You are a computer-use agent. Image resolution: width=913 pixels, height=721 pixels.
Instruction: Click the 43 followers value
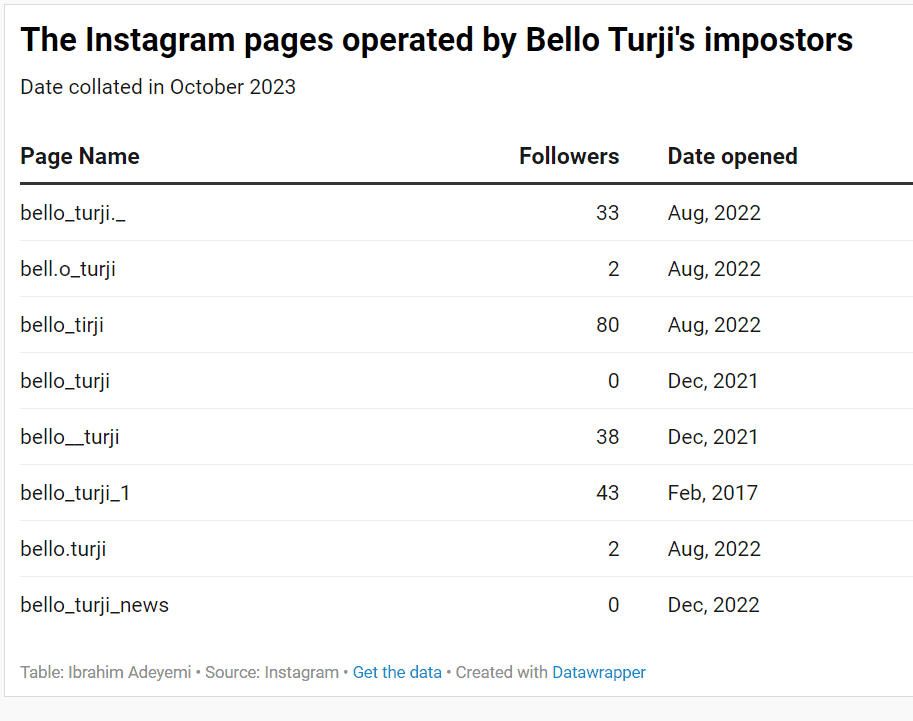click(x=607, y=493)
